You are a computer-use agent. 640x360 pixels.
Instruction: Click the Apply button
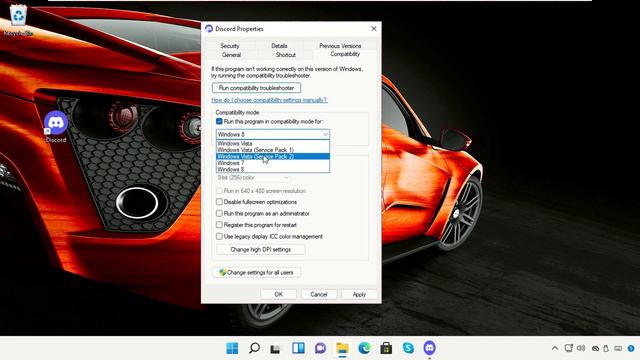click(359, 294)
